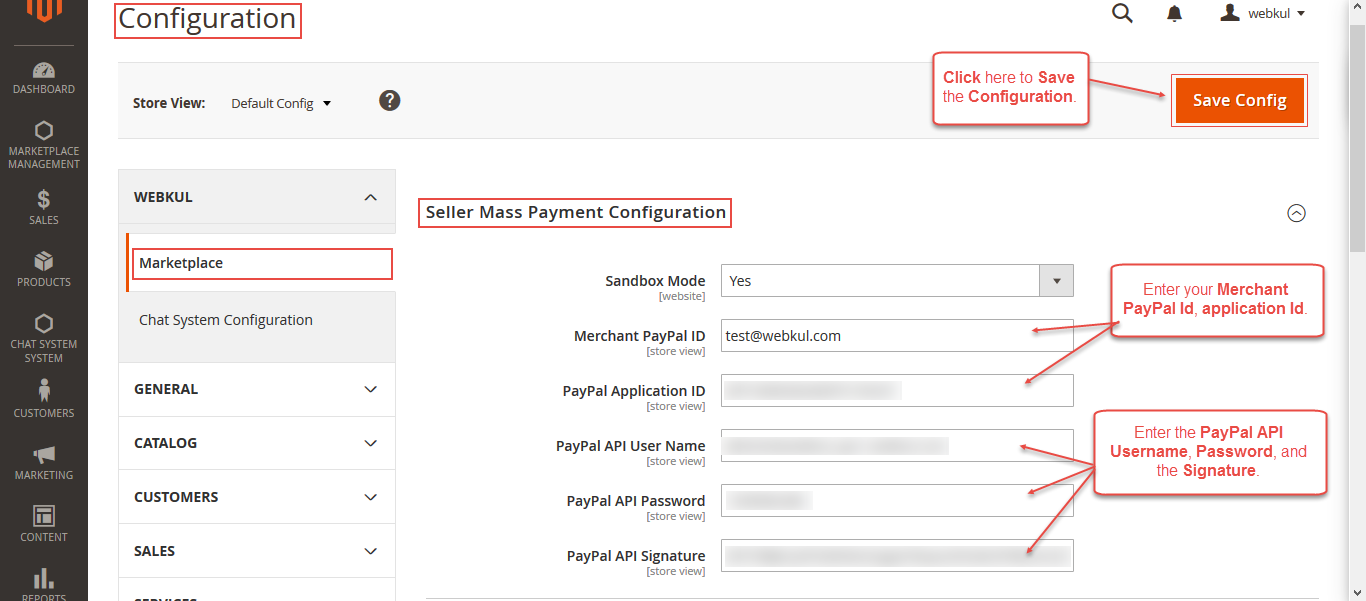Open the Dashboard sidebar icon
Viewport: 1366px width, 601px height.
(43, 78)
